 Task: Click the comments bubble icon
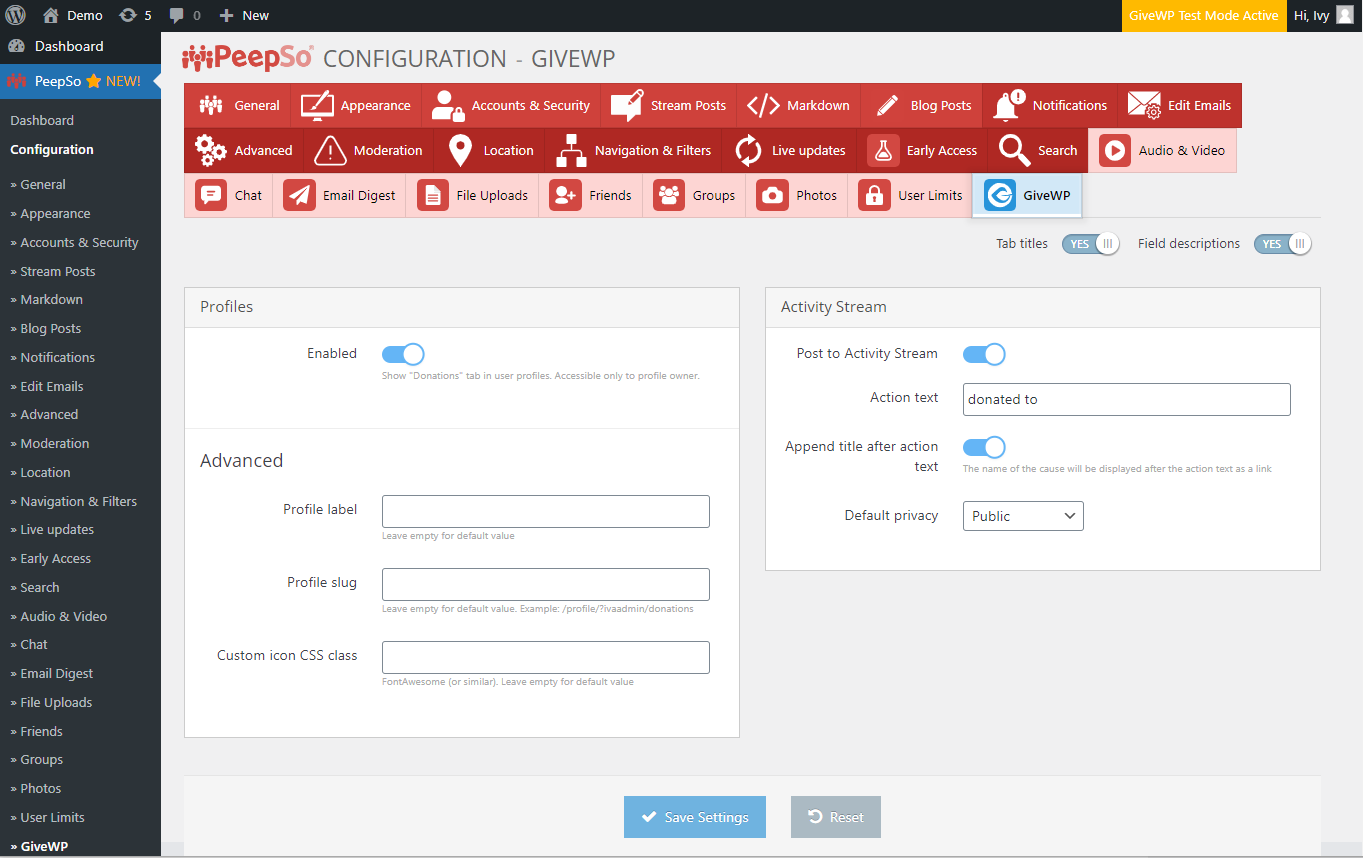(177, 15)
